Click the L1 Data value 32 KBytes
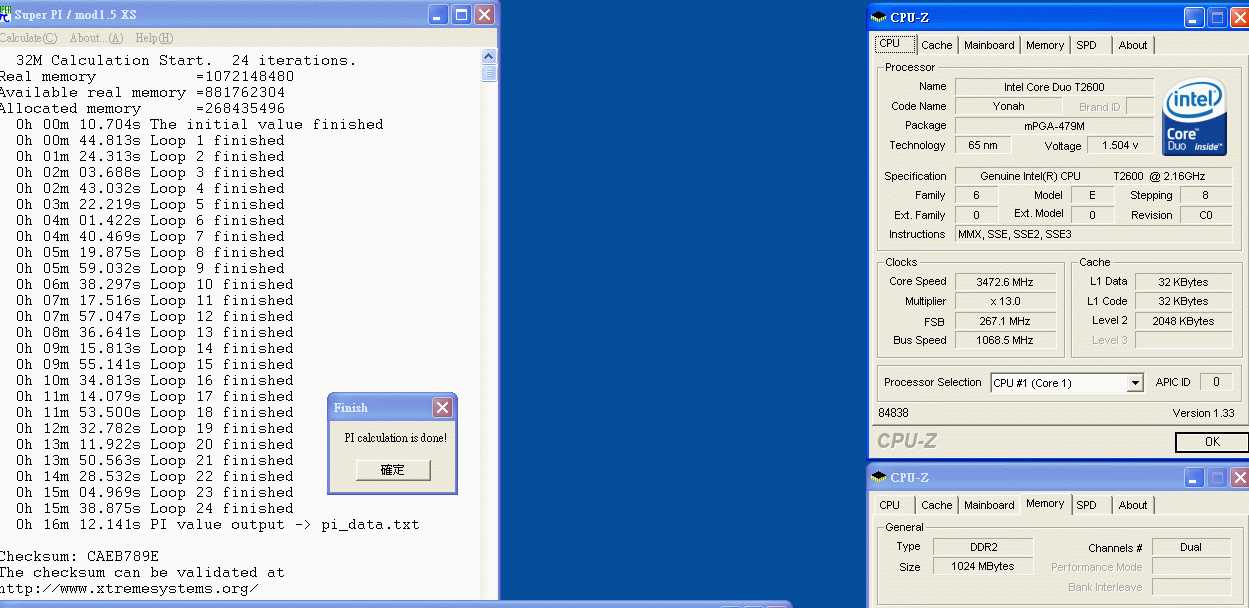 tap(1183, 282)
